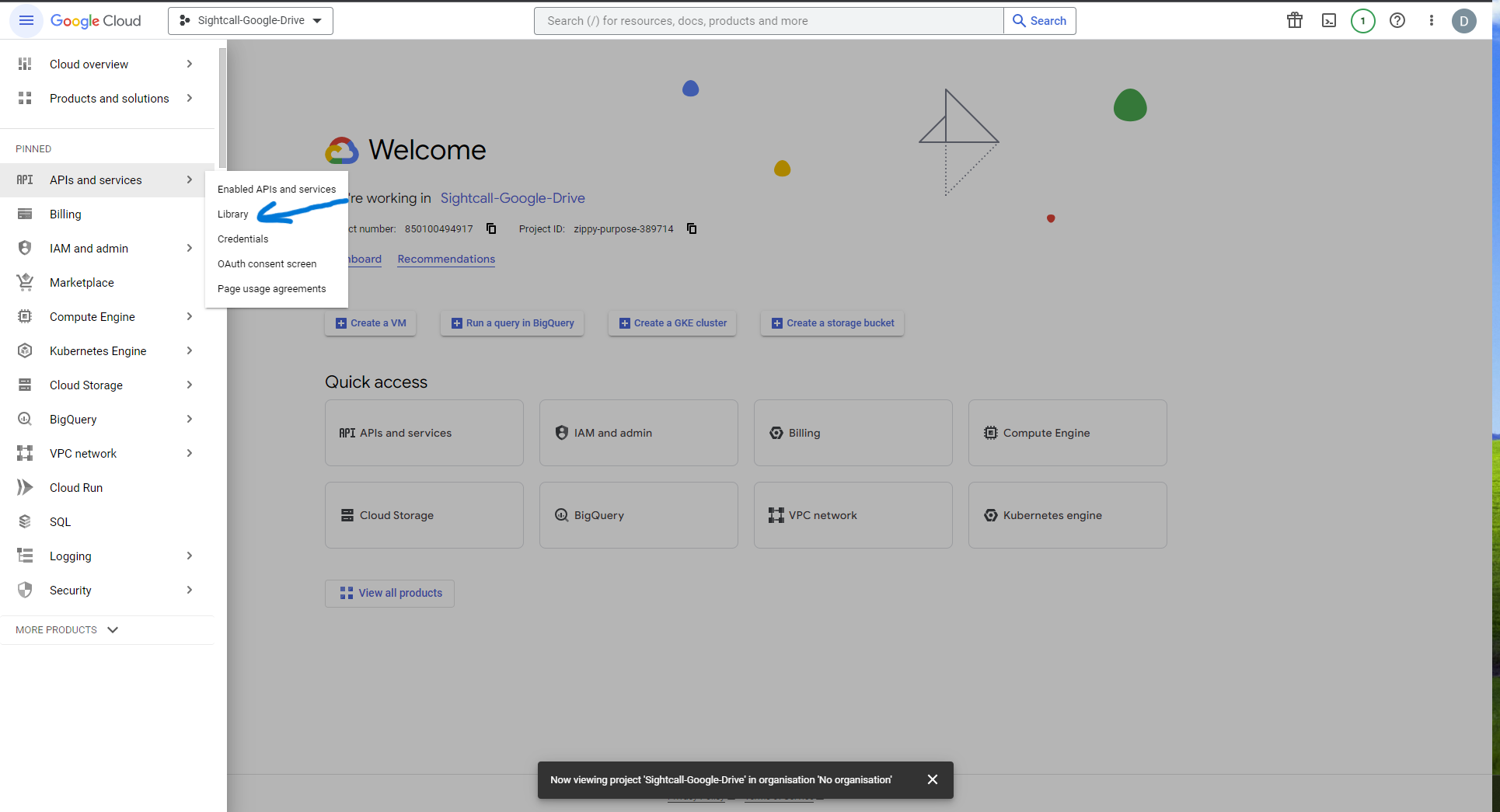Click the IAM and admin shield icon
Viewport: 1500px width, 812px height.
(x=25, y=249)
